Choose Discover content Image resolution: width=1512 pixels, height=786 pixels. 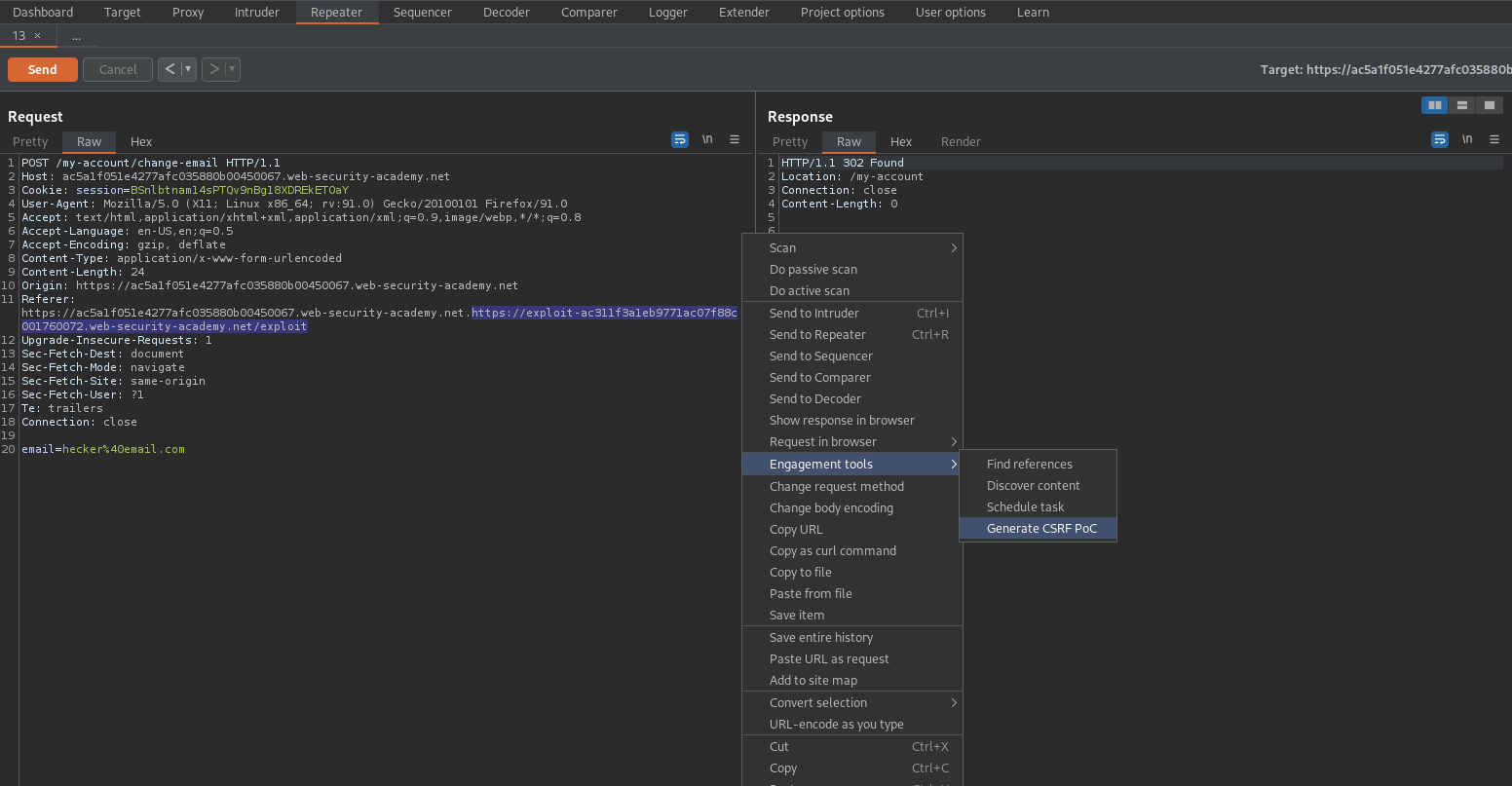(x=1038, y=486)
